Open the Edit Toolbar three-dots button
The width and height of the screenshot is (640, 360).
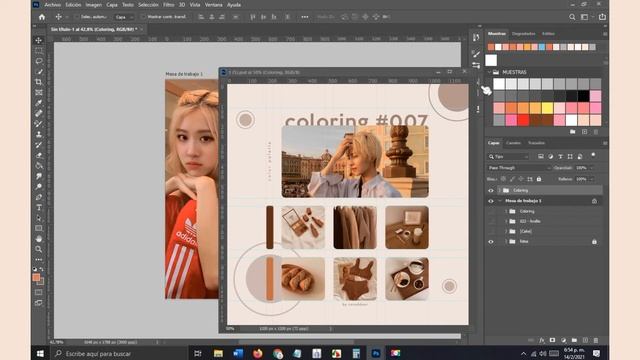pyautogui.click(x=39, y=260)
